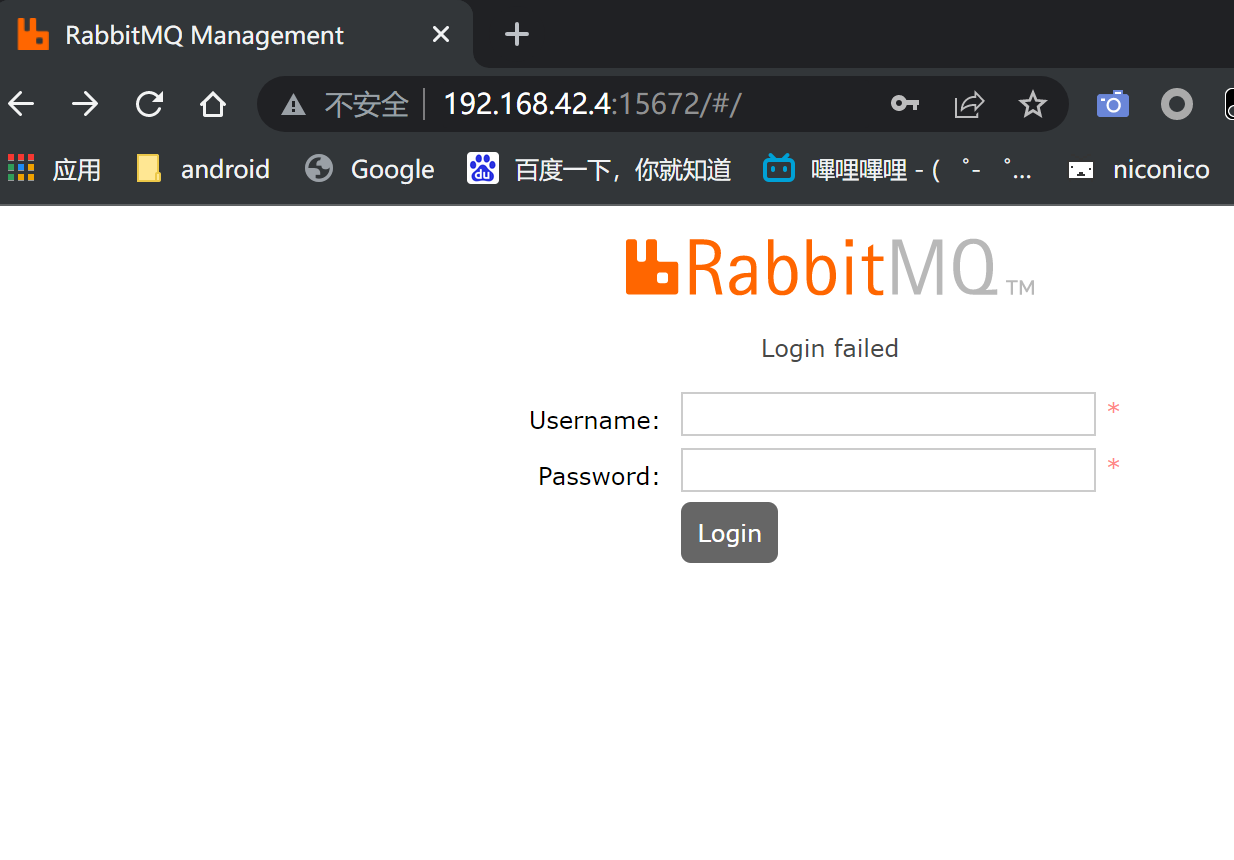Image resolution: width=1234 pixels, height=860 pixels.
Task: Open the Google bookmark
Action: tap(370, 169)
